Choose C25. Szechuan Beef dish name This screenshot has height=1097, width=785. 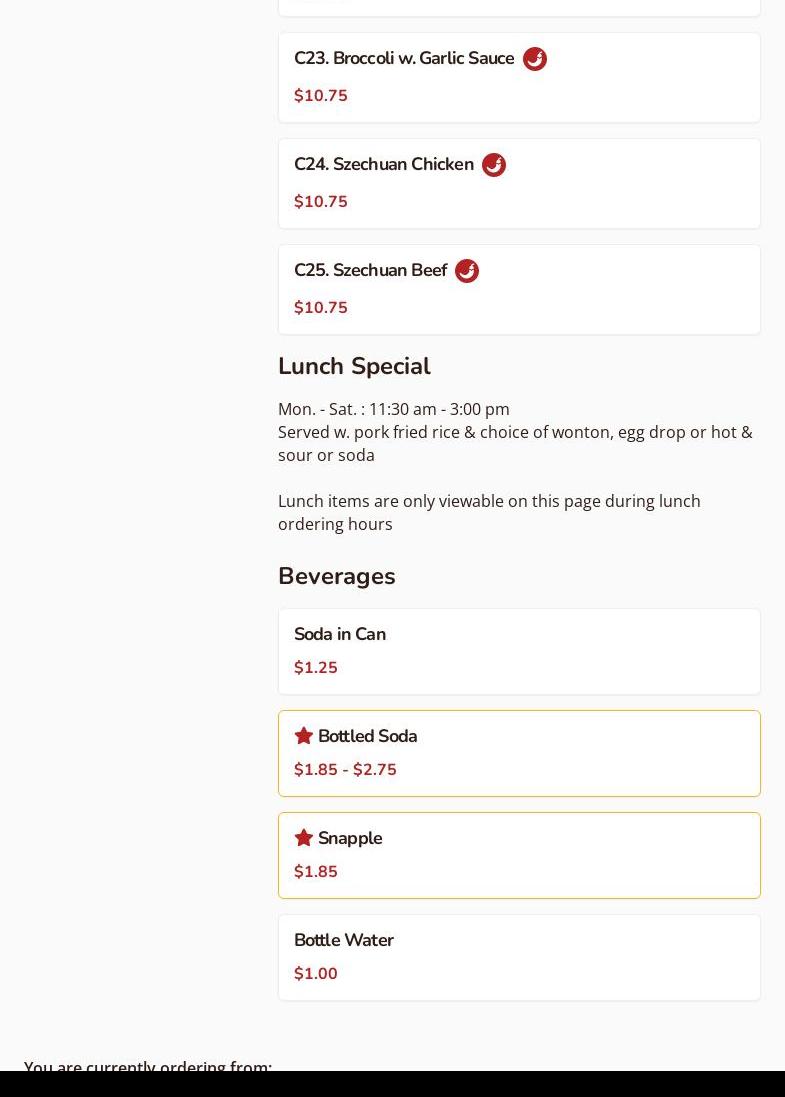tap(370, 270)
